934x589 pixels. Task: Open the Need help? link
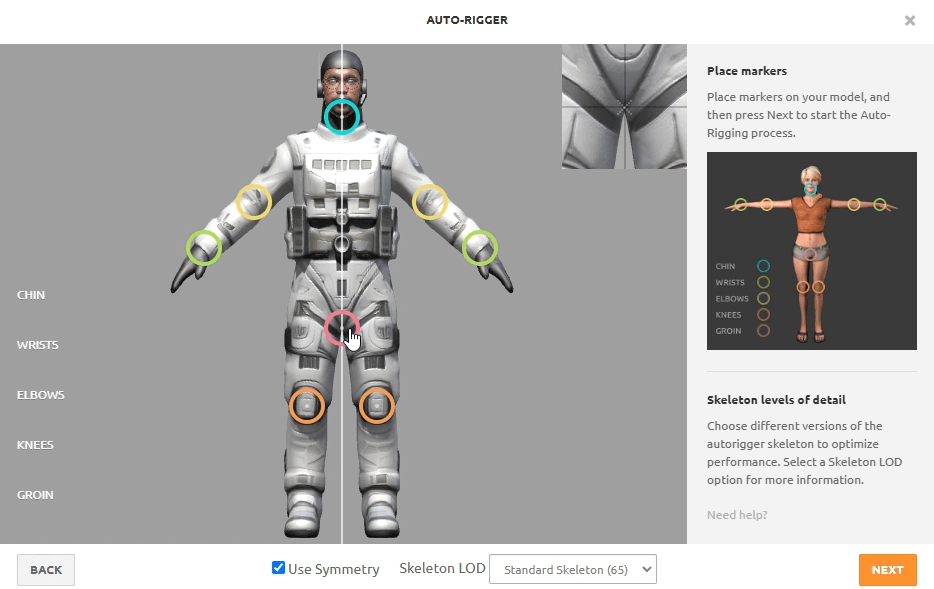[x=737, y=515]
